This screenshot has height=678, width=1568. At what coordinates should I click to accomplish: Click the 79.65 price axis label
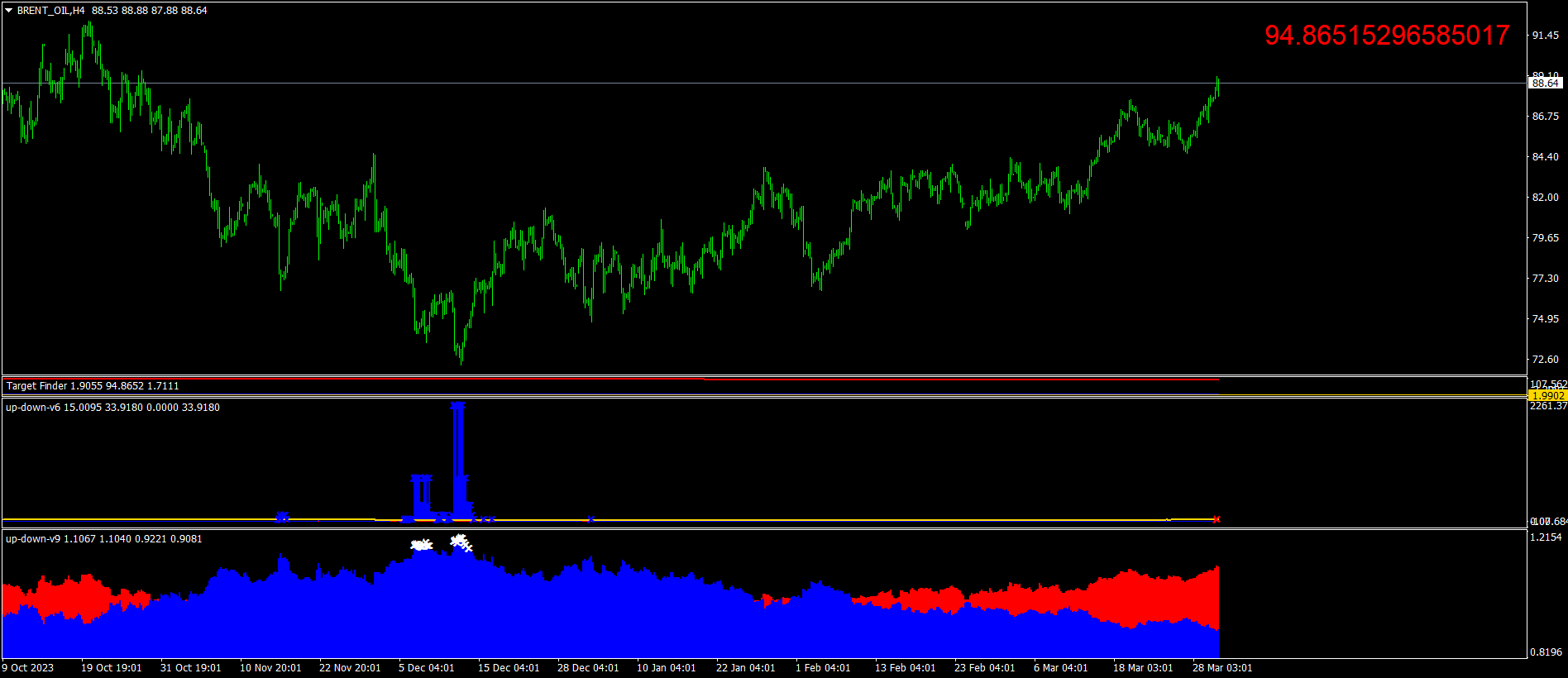(x=1545, y=238)
